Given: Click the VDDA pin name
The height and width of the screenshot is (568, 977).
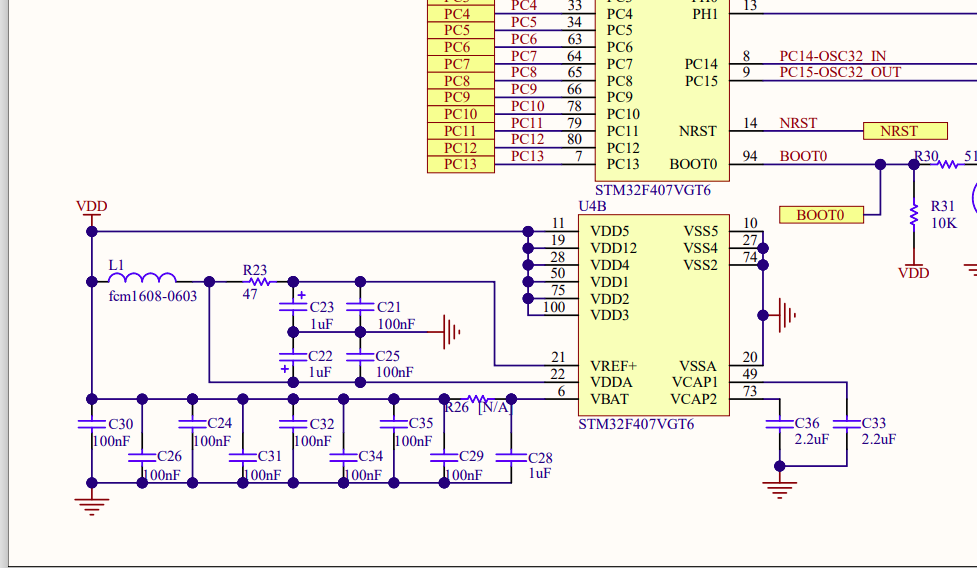Looking at the screenshot, I should coord(611,382).
